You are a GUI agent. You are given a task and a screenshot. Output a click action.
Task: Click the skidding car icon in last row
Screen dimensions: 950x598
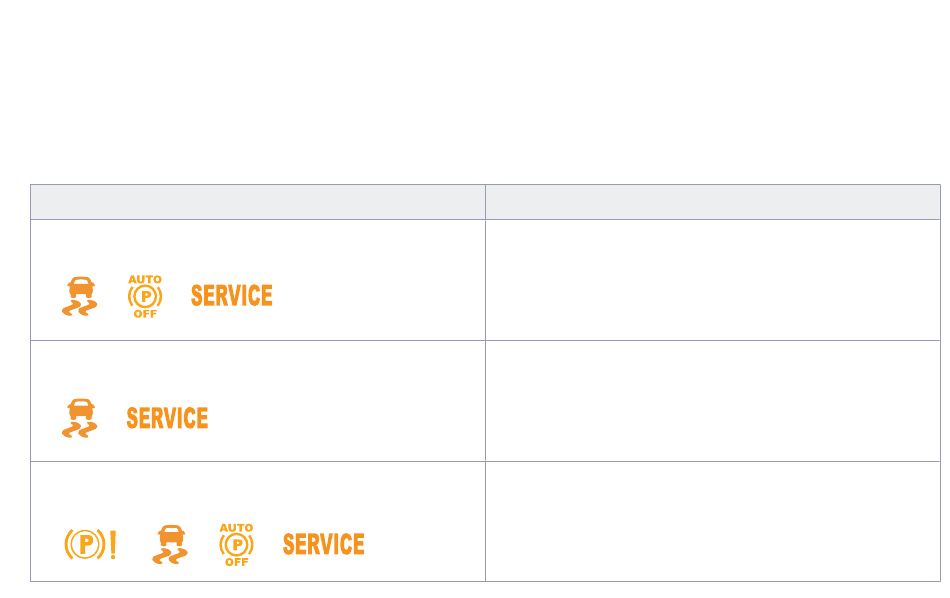pos(170,544)
